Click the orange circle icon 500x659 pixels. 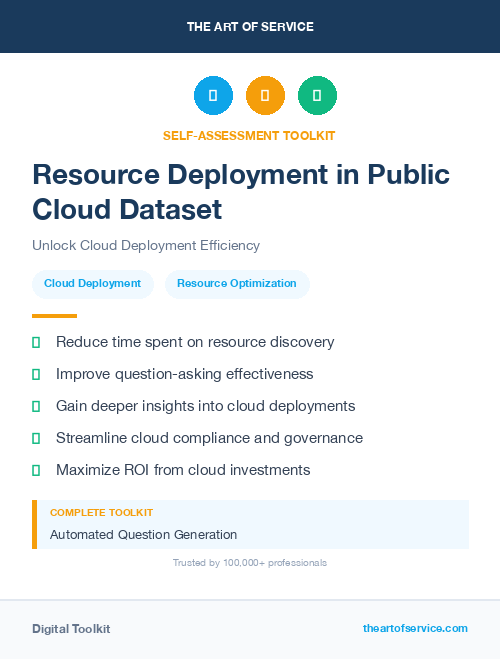tap(265, 95)
